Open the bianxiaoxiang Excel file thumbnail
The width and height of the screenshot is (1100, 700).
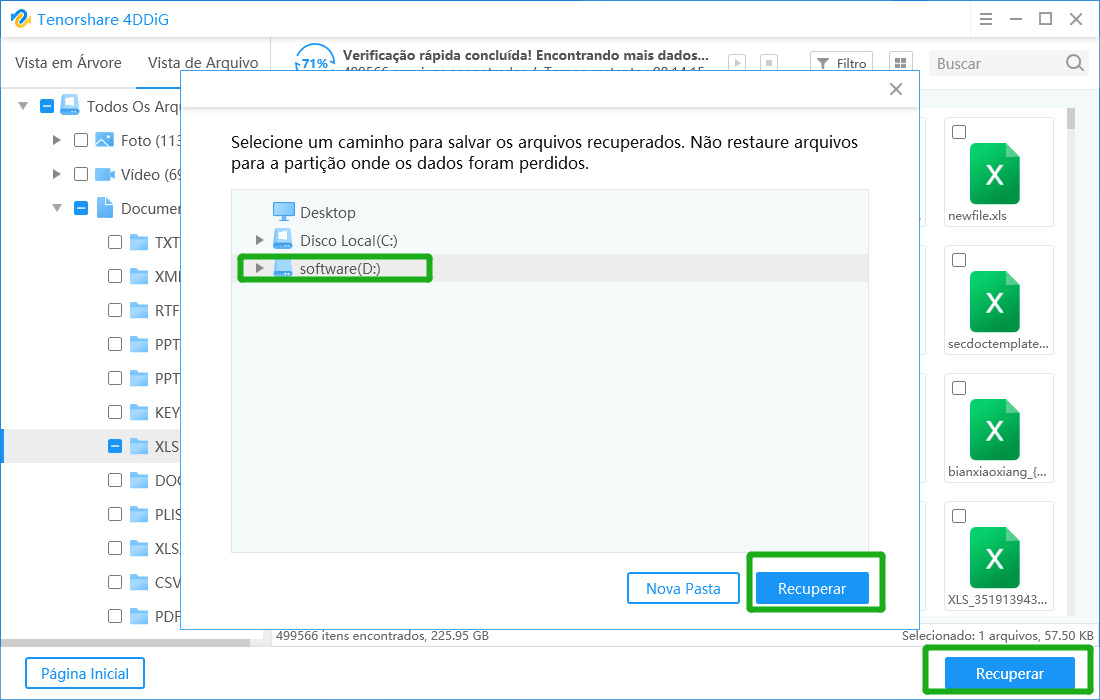994,429
